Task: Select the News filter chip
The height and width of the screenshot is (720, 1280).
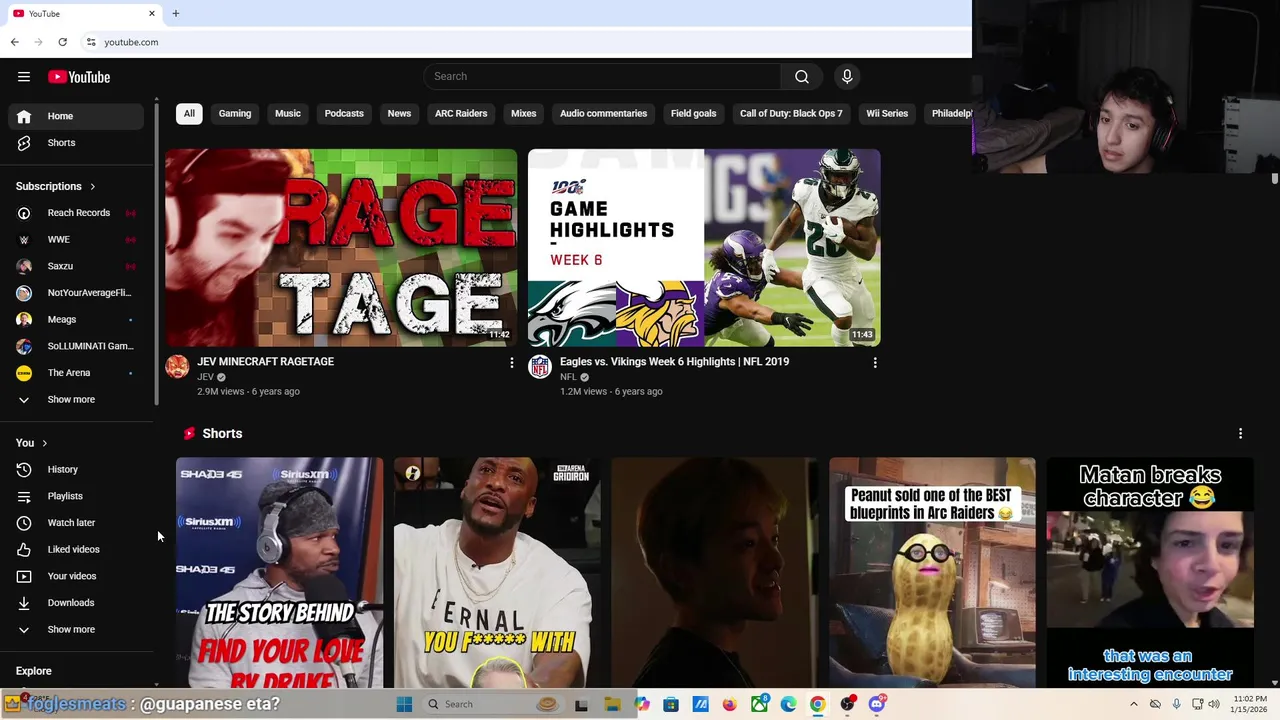Action: [399, 114]
